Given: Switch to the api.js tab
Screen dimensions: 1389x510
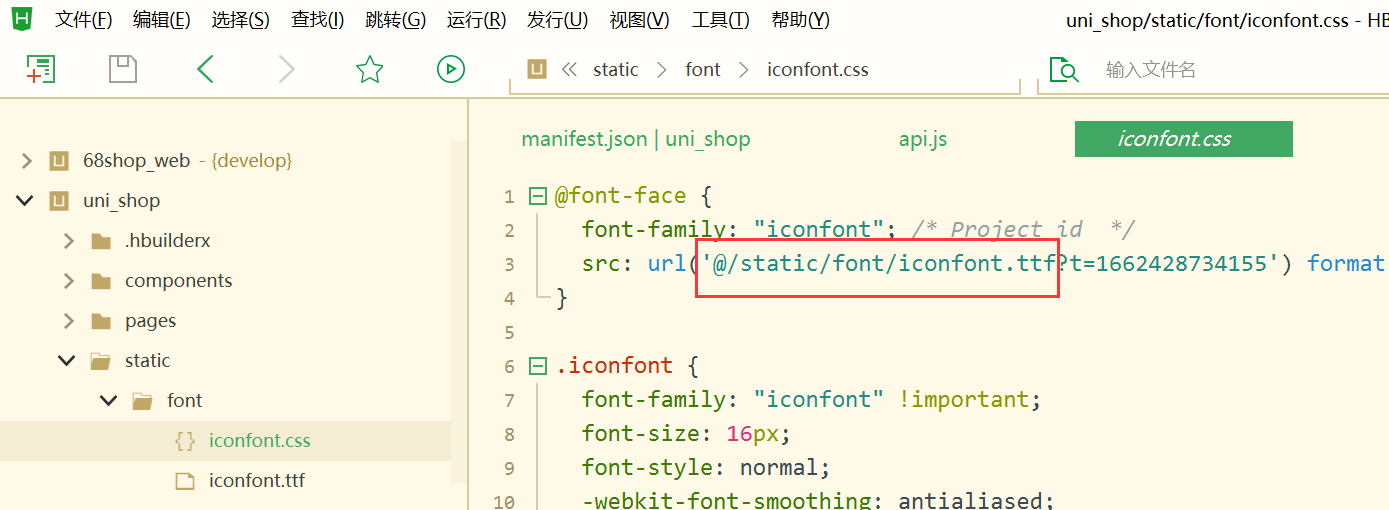Looking at the screenshot, I should 923,139.
